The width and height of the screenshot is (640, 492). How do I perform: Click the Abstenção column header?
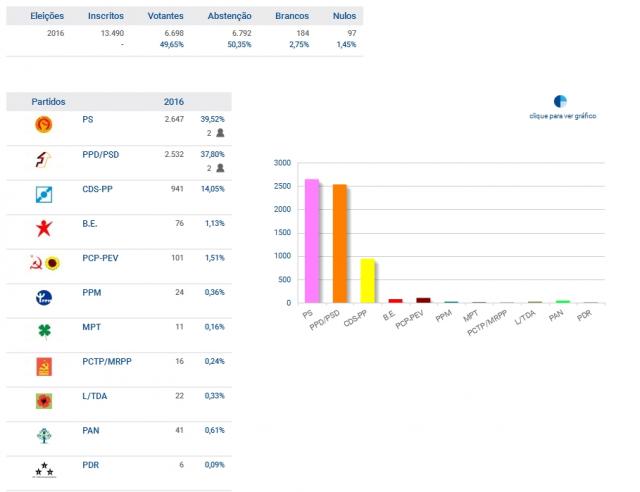tap(229, 17)
